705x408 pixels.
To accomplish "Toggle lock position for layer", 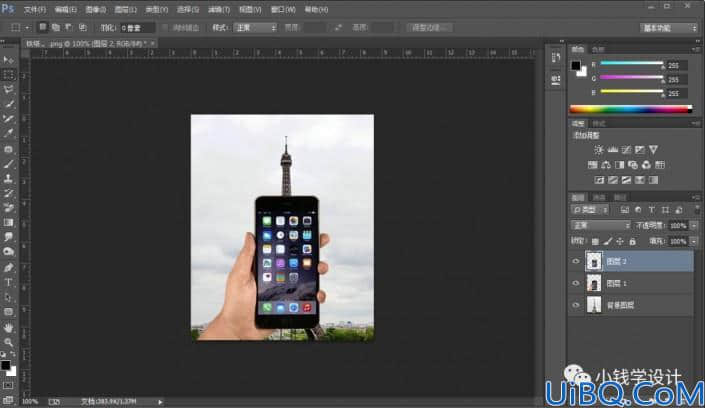I will pos(620,242).
